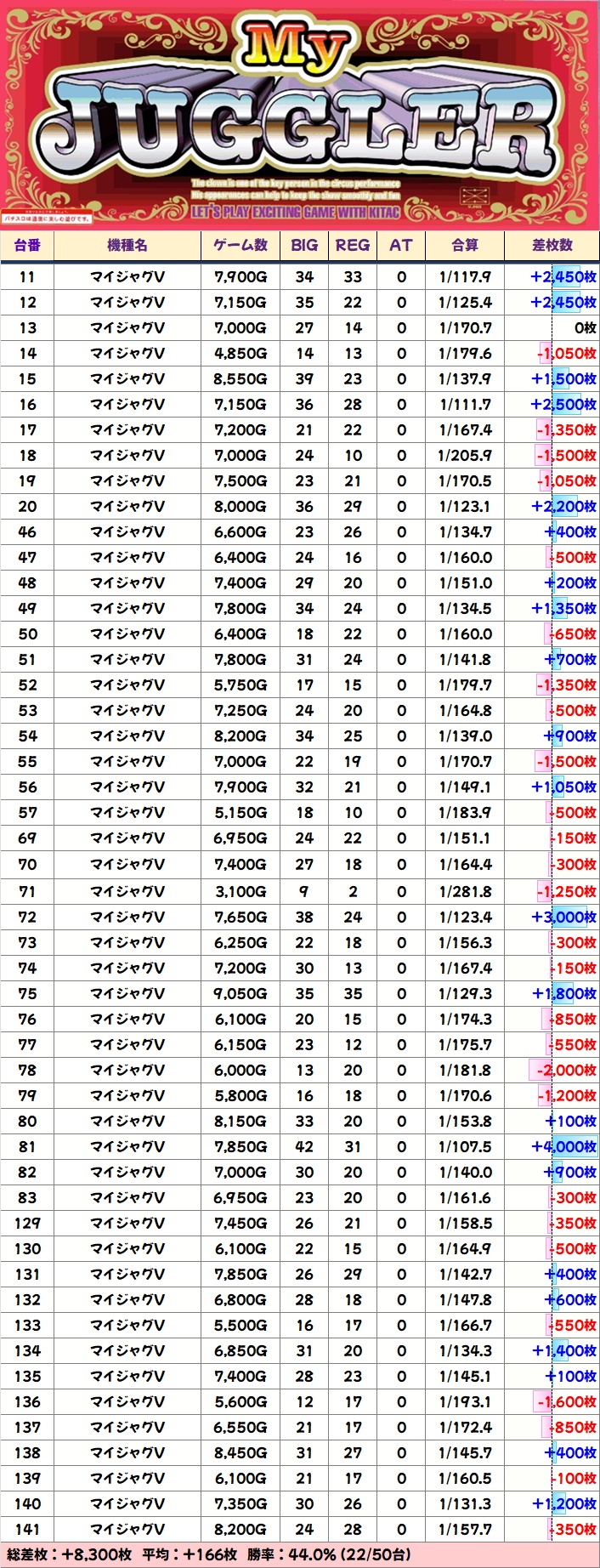Click the 5,750G cell for machine 52
The image size is (600, 1568).
[241, 685]
